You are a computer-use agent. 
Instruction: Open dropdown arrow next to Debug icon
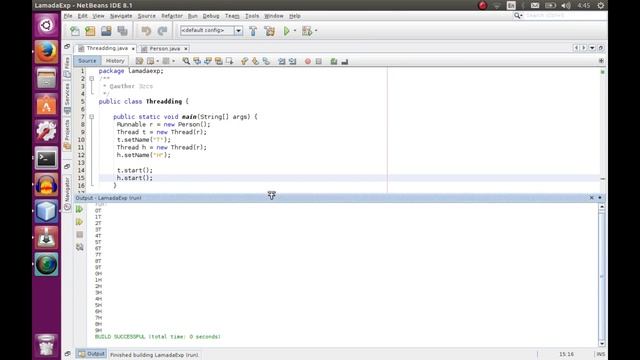[316, 31]
